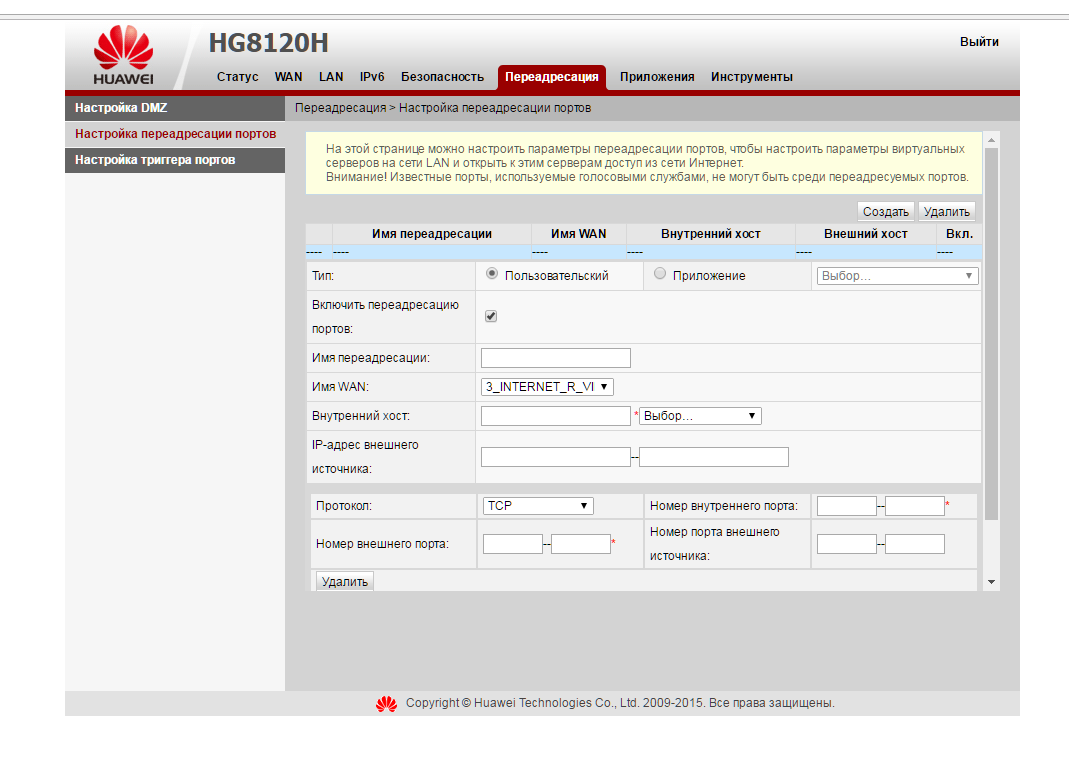Click the Внутренний хост text field

[x=556, y=416]
